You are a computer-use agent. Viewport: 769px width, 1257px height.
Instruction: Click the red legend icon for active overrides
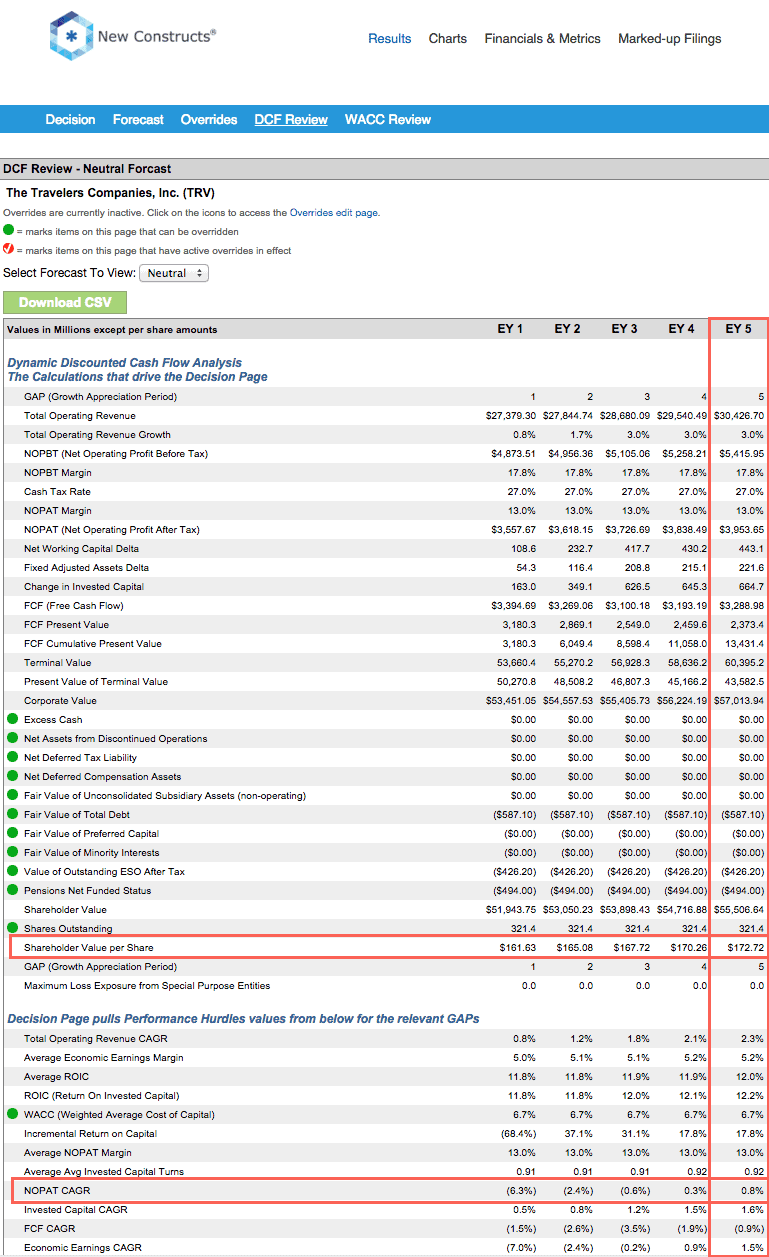pyautogui.click(x=8, y=250)
